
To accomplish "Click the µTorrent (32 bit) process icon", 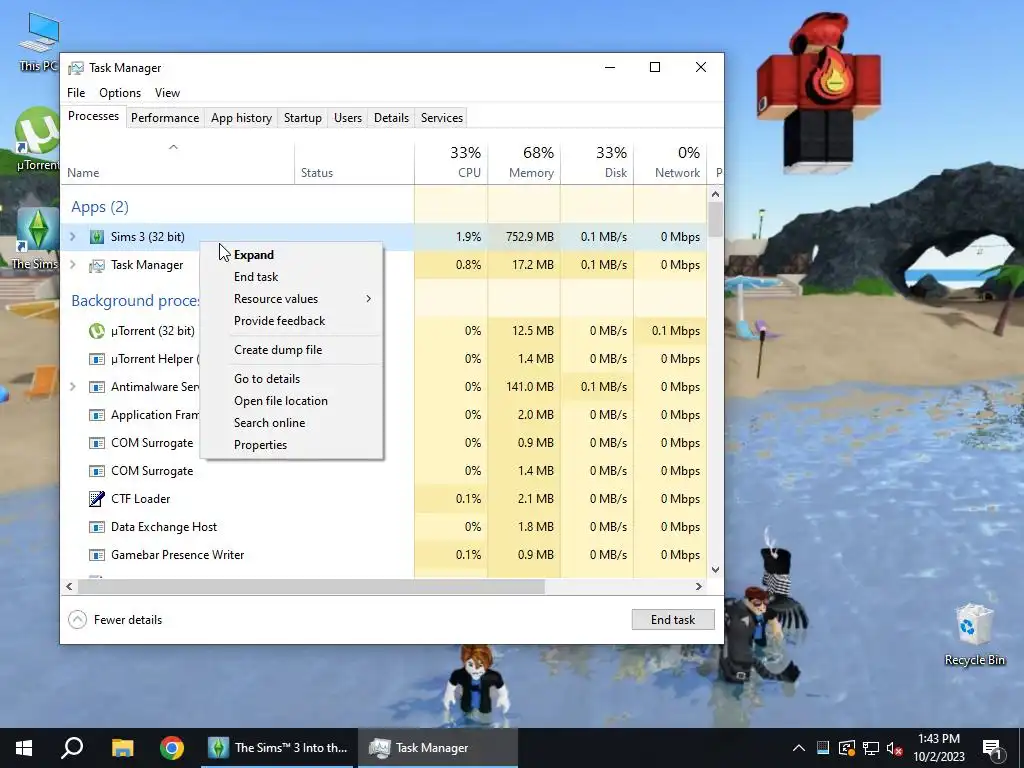I will [97, 331].
